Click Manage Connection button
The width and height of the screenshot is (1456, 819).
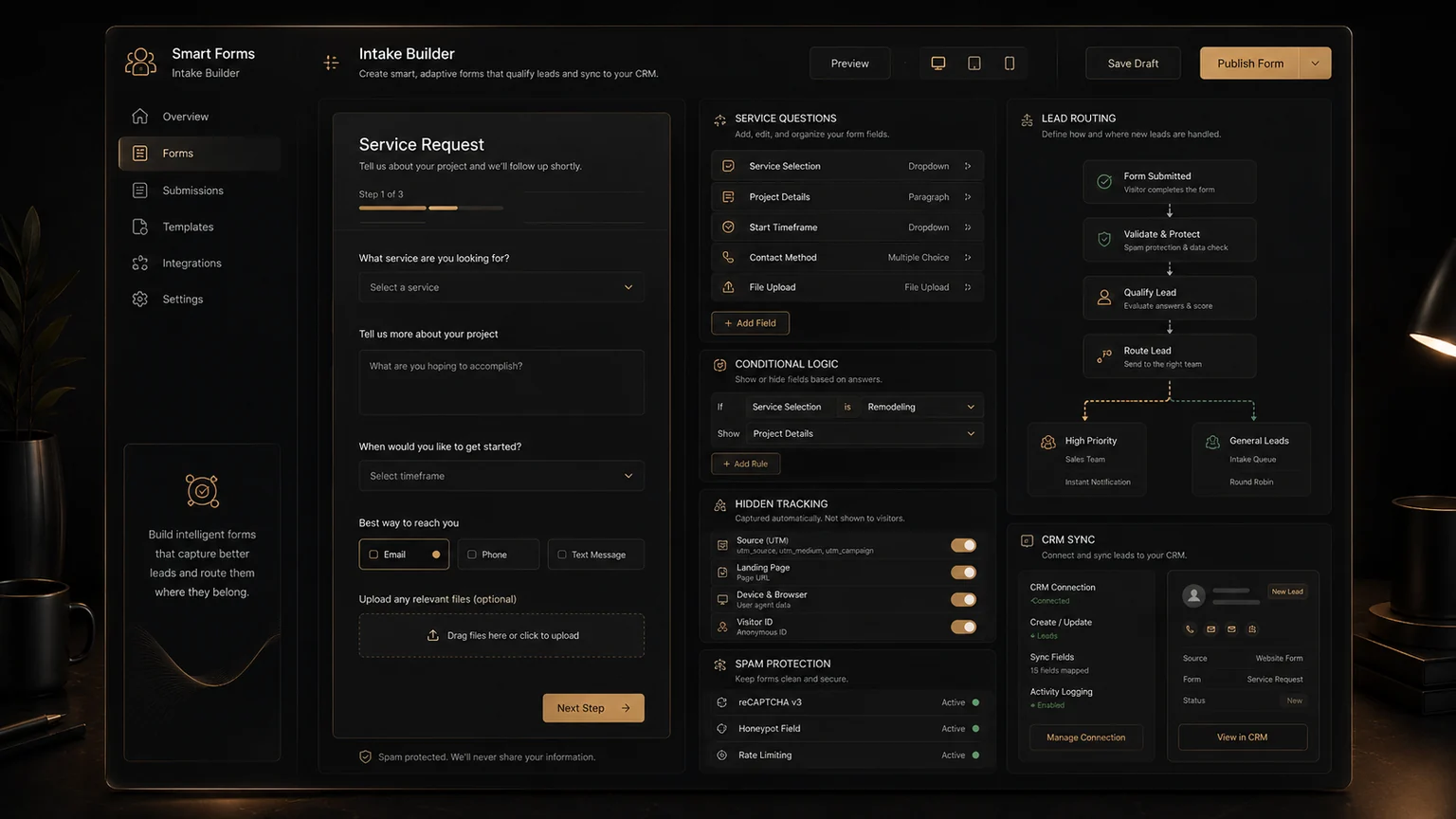click(1085, 737)
